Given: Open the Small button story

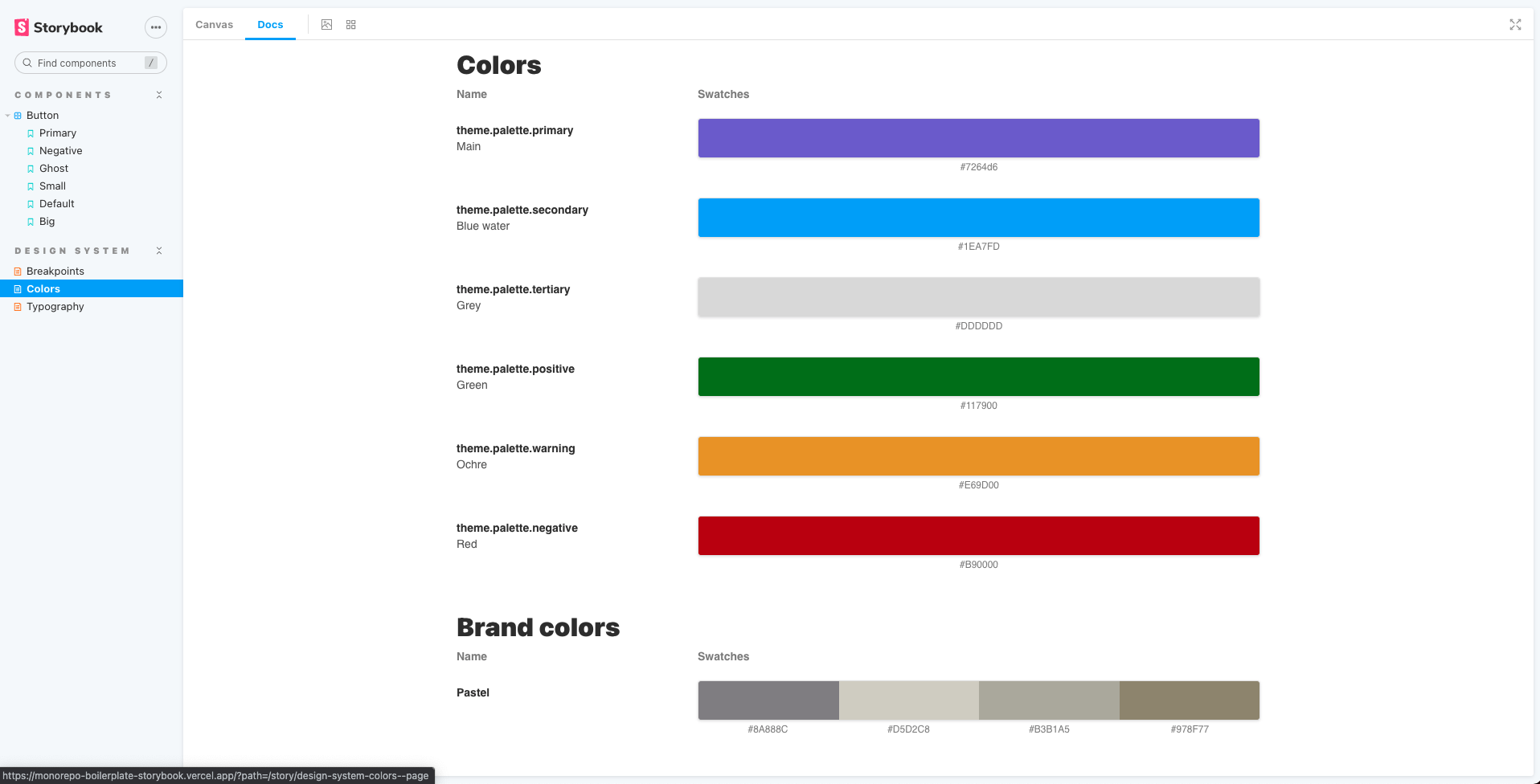Looking at the screenshot, I should coord(52,186).
